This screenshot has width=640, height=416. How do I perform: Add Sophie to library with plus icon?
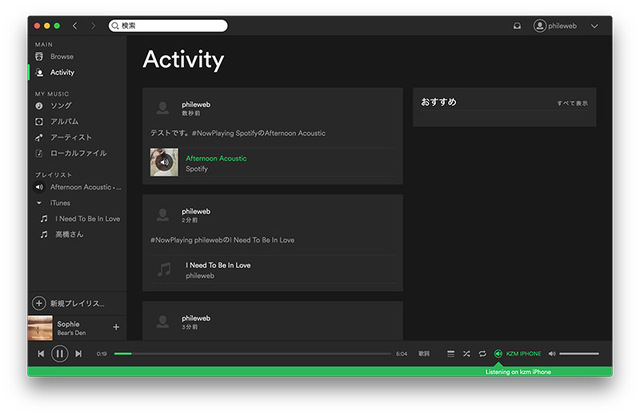point(116,327)
